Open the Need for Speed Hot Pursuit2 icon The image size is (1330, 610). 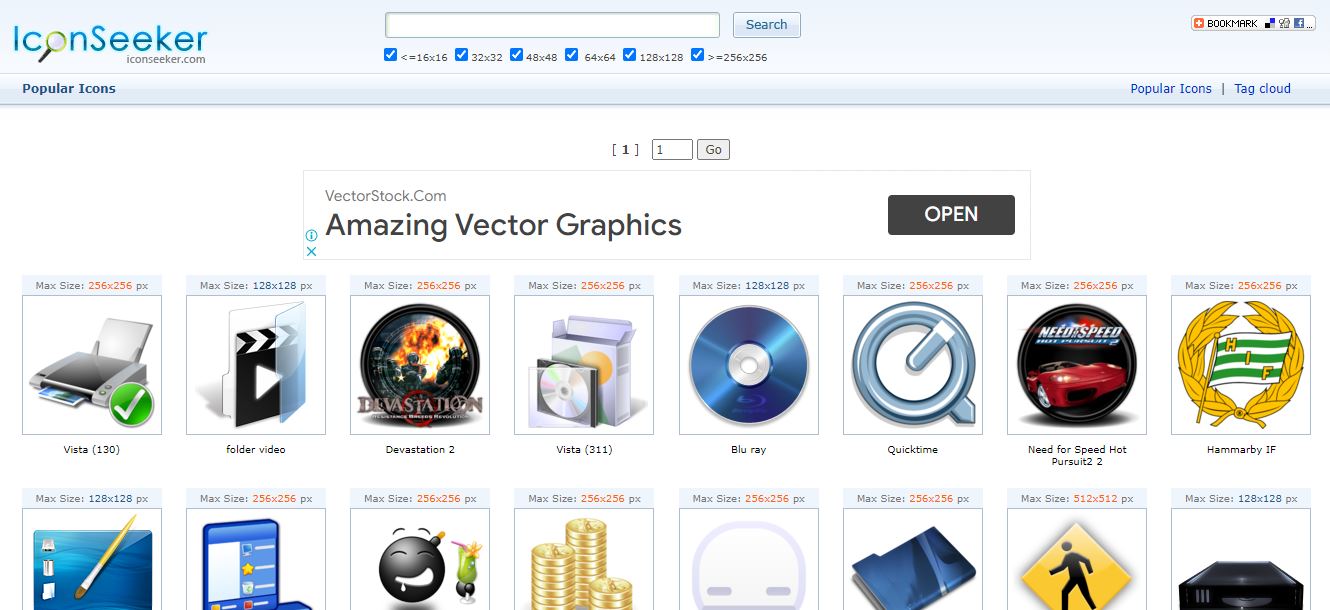coord(1076,364)
